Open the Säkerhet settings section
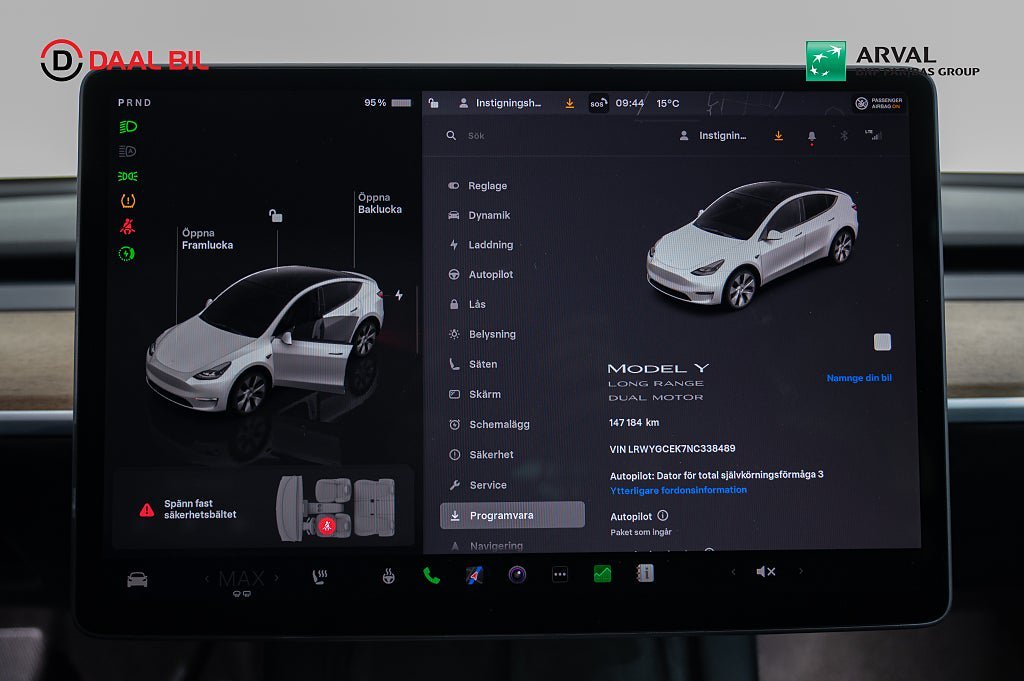Screen dimensions: 1024x681 491,455
